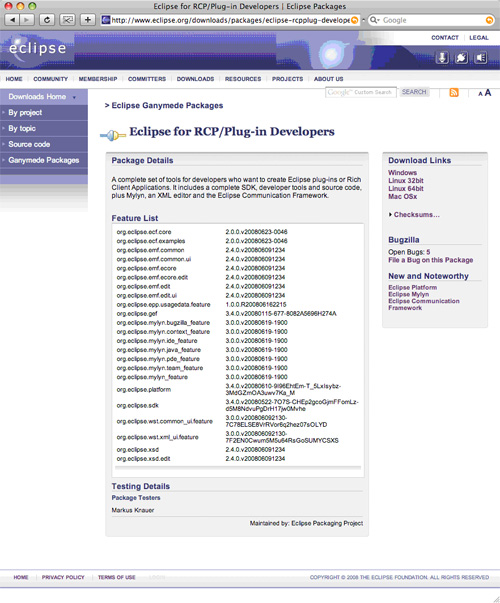Open the MEMBERSHIP nav menu item
The height and width of the screenshot is (603, 500).
98,79
